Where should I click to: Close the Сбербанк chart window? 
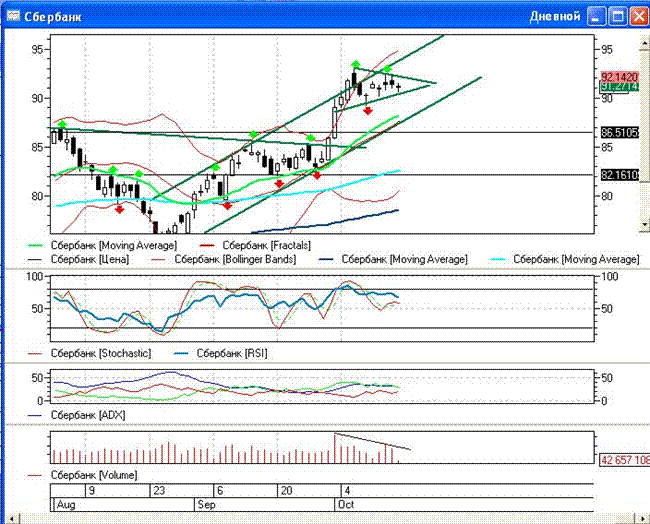[640, 17]
